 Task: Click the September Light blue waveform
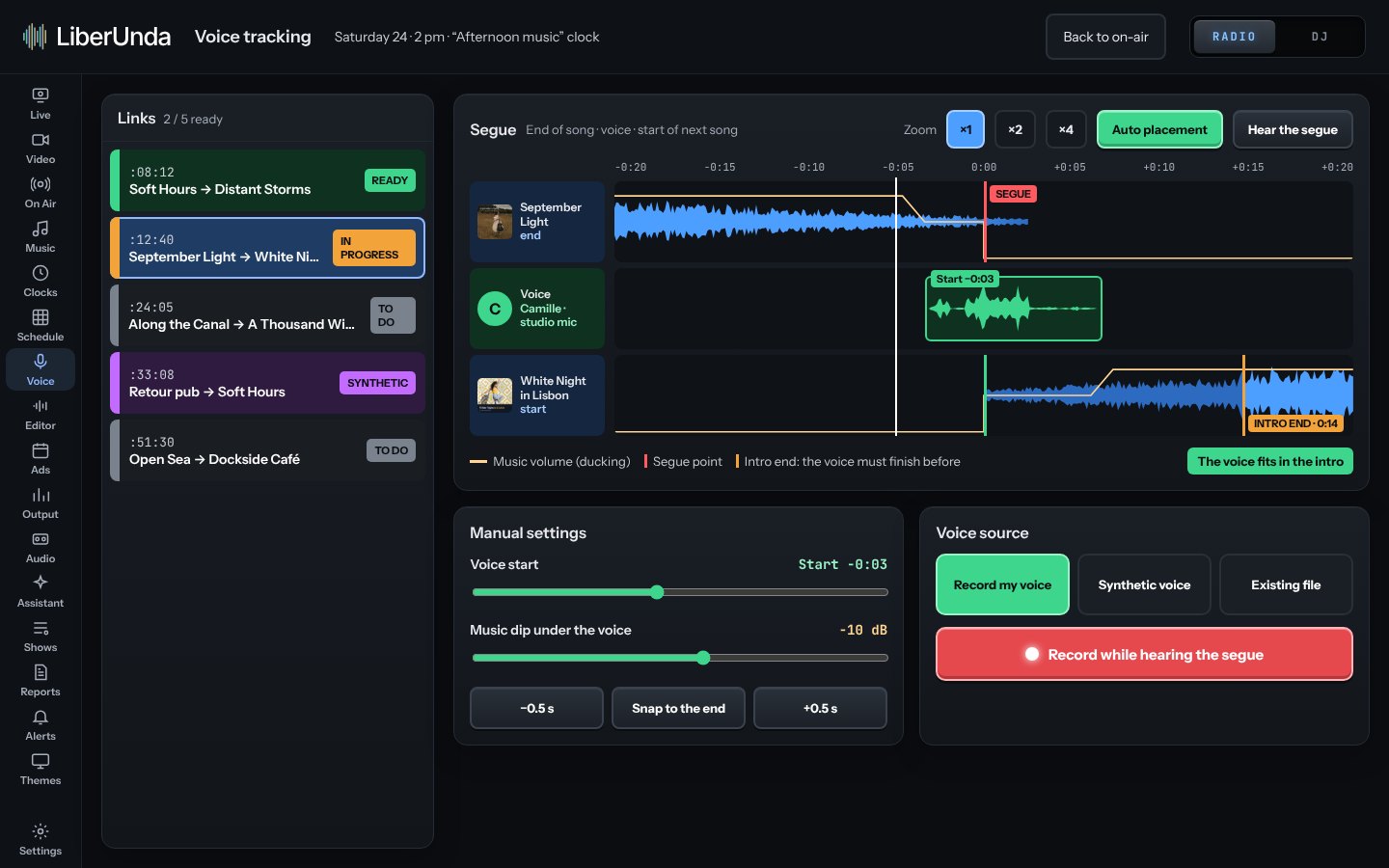[821, 222]
